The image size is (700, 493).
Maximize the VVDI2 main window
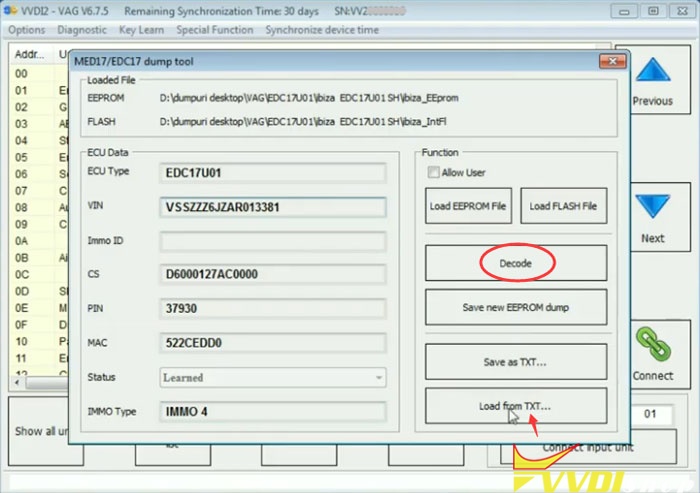point(653,12)
